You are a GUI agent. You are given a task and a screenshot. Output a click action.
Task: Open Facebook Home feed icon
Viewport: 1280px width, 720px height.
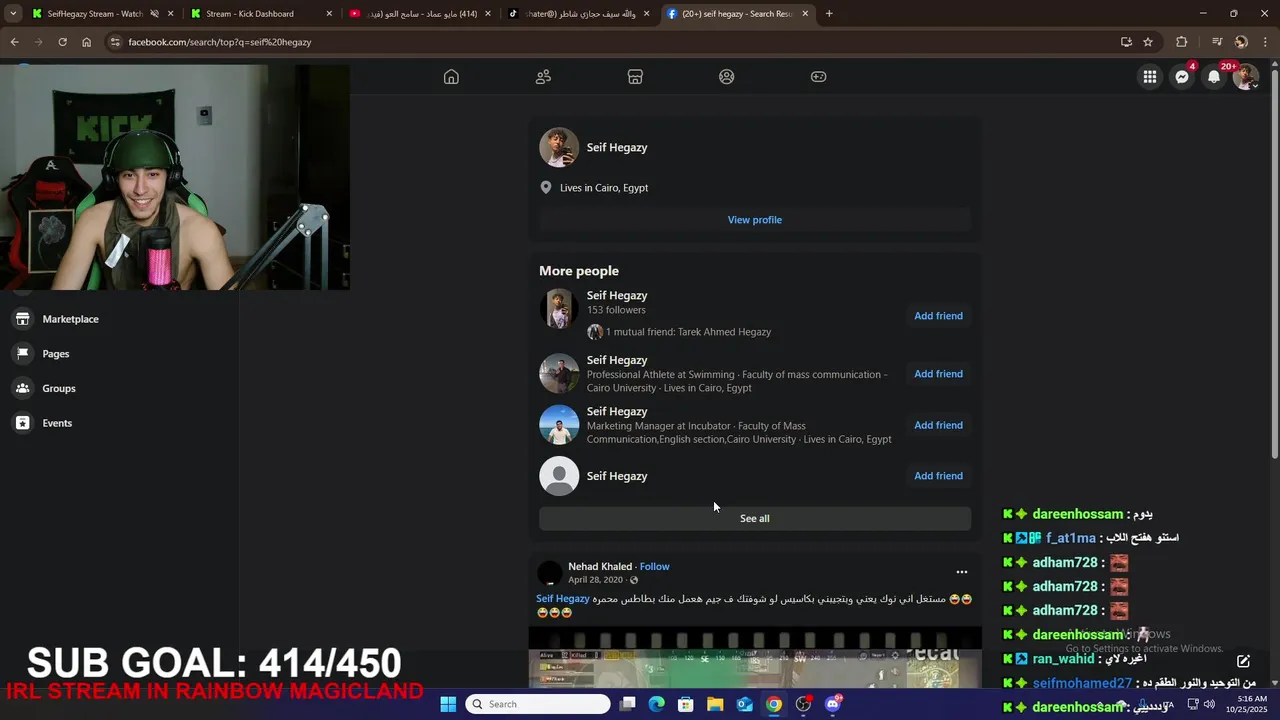pos(451,77)
